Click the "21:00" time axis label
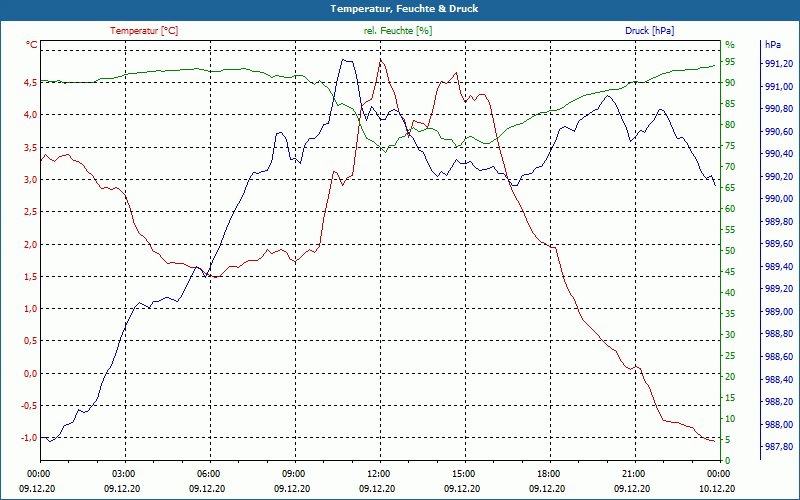 point(633,473)
